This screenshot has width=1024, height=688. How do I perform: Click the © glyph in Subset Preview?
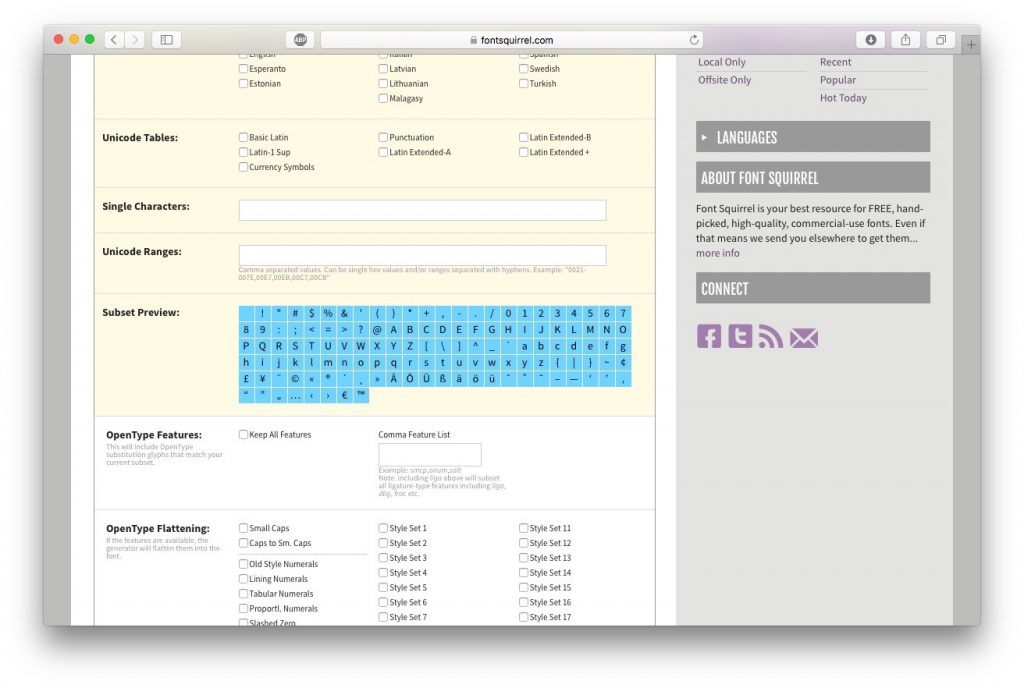(x=295, y=379)
